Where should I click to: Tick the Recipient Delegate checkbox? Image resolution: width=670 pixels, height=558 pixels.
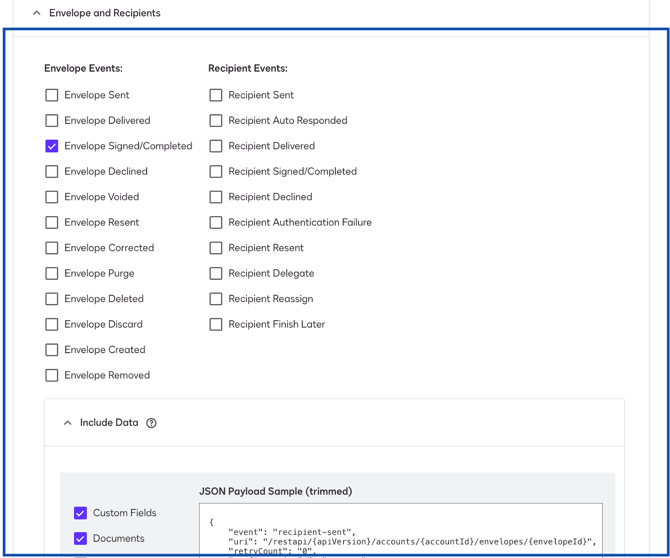(x=216, y=274)
